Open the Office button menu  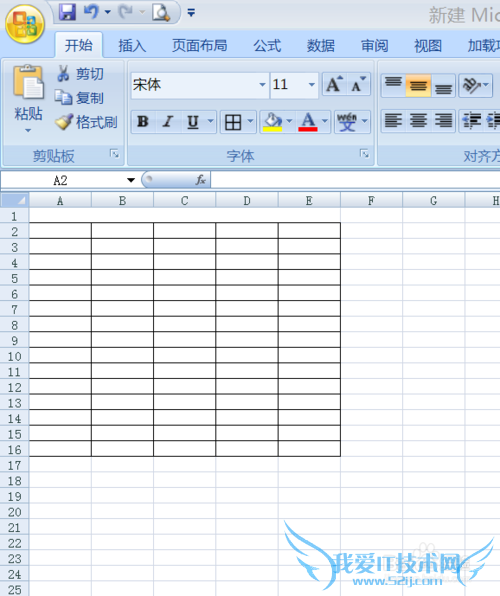[x=25, y=24]
